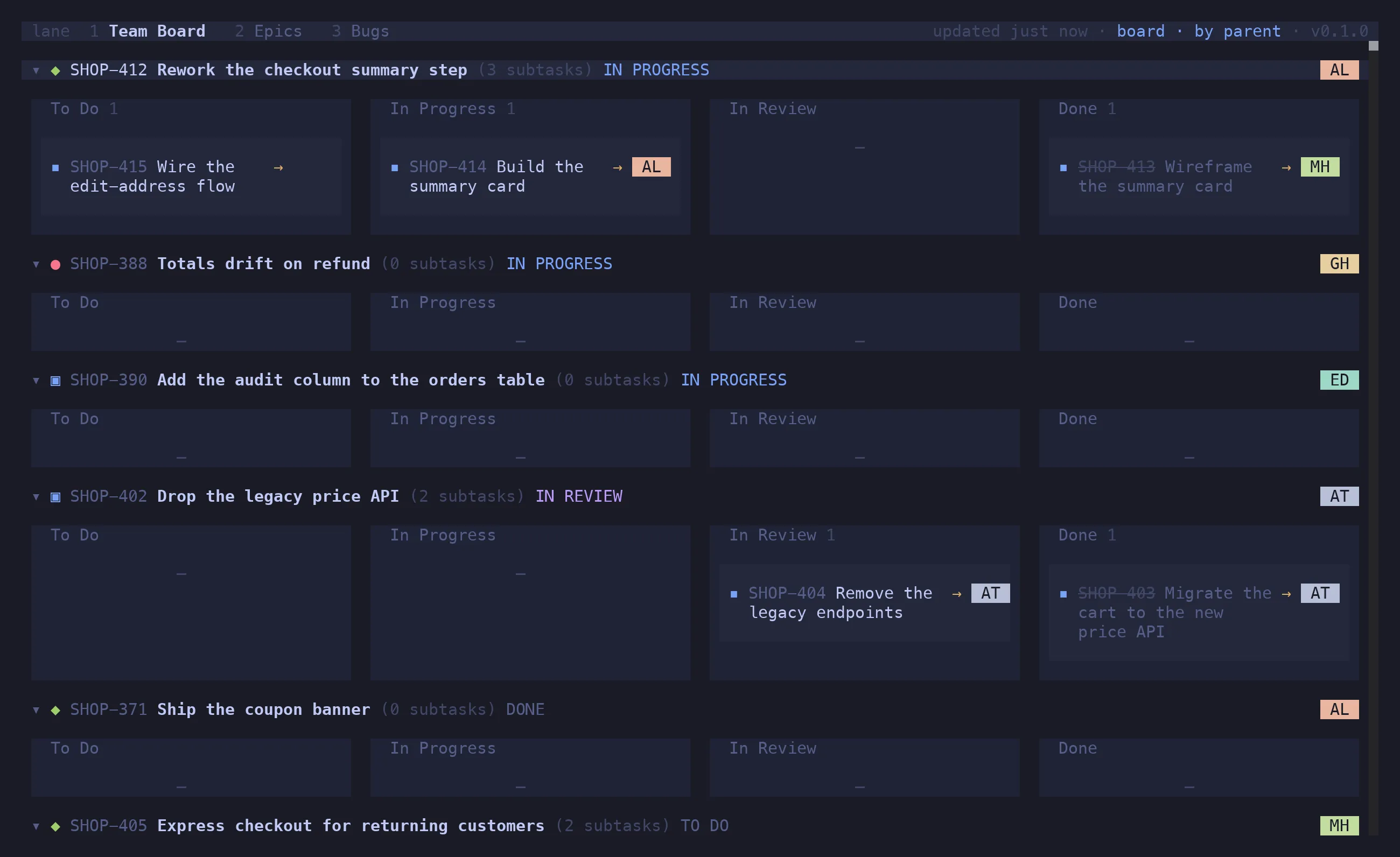Click the DONE status of SHOP-371
This screenshot has height=857, width=1400.
[x=525, y=710]
